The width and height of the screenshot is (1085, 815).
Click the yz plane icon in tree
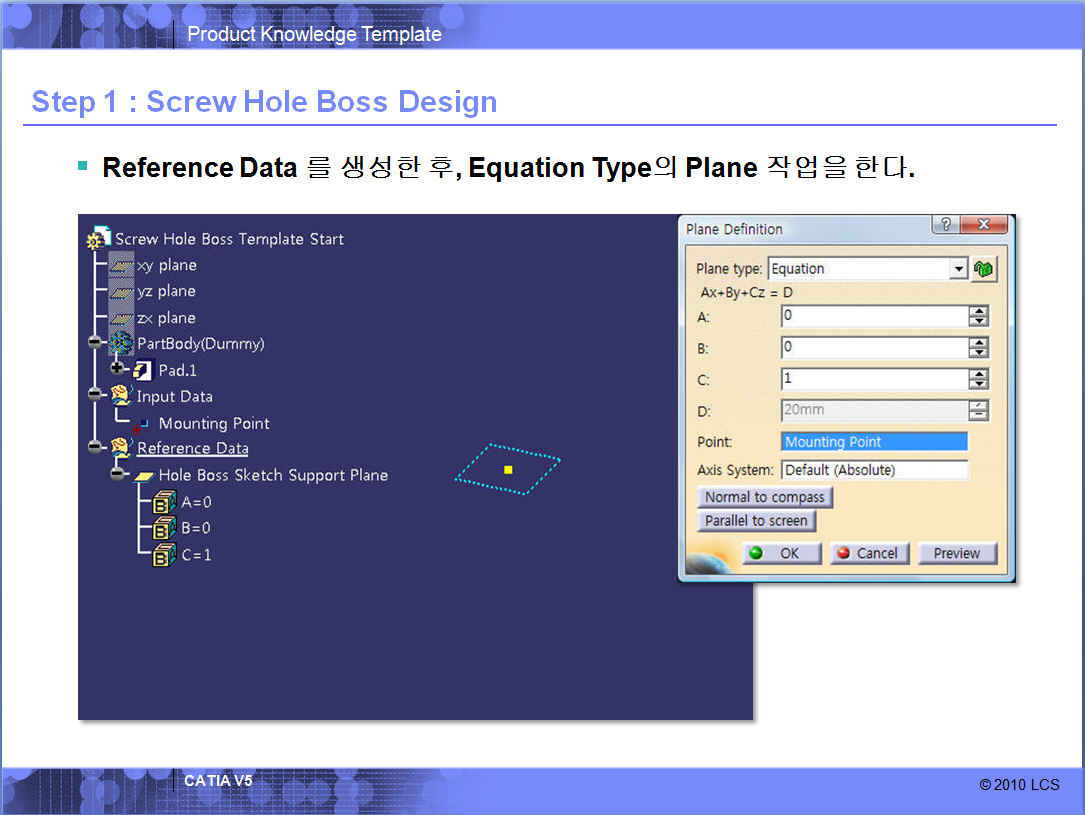[121, 292]
